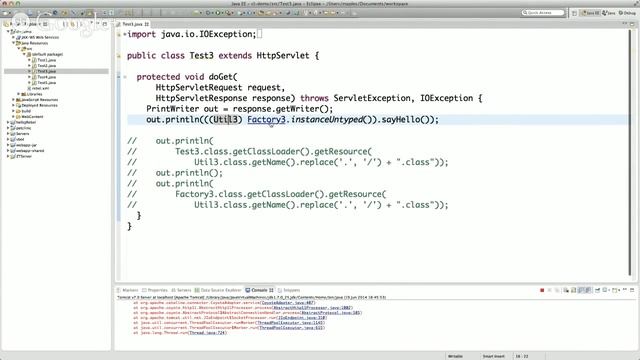Expand the JavaScript Resources node
Screen dimensions: 640x360
point(13,100)
